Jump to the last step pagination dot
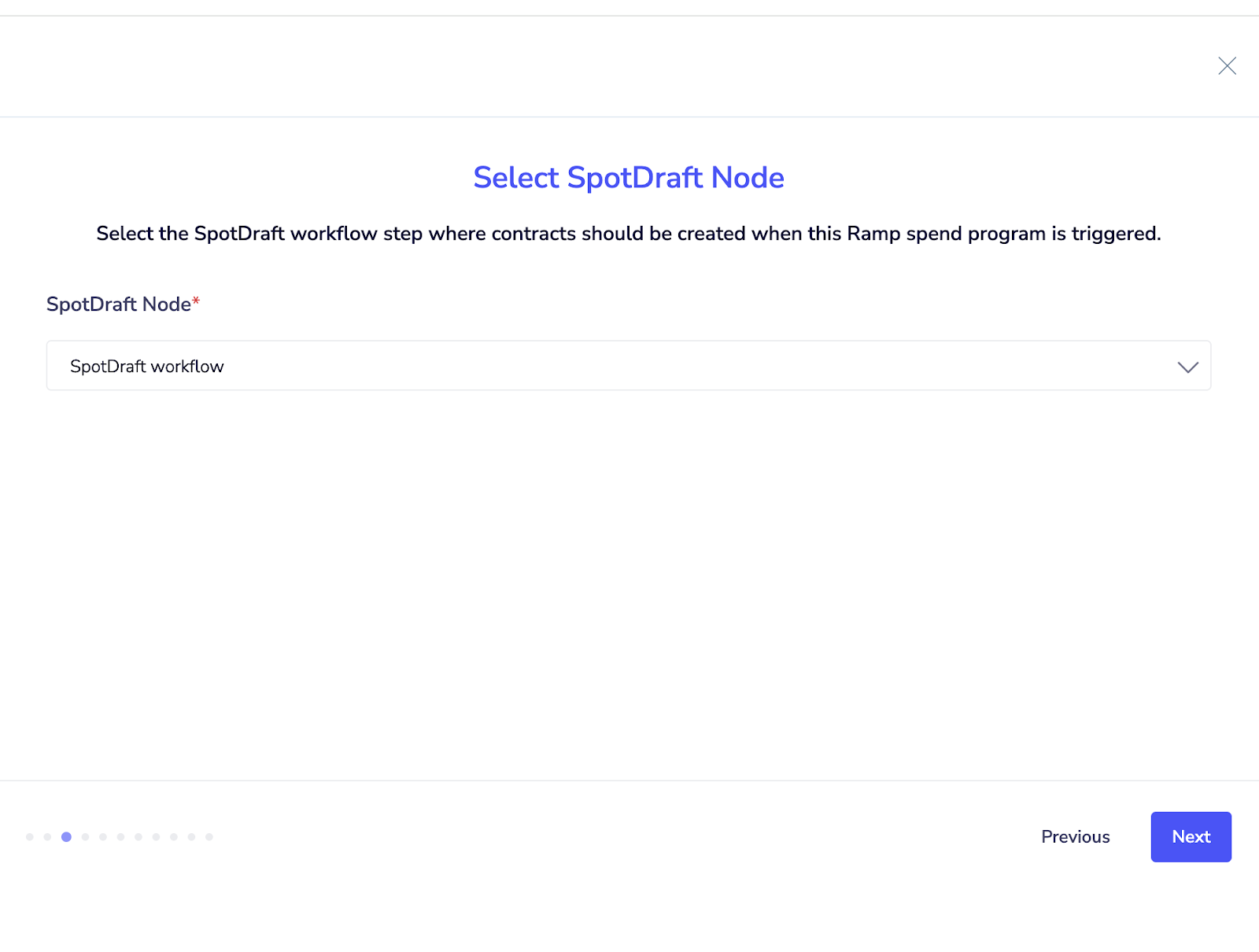Screen dimensions: 1259x952 [x=209, y=837]
